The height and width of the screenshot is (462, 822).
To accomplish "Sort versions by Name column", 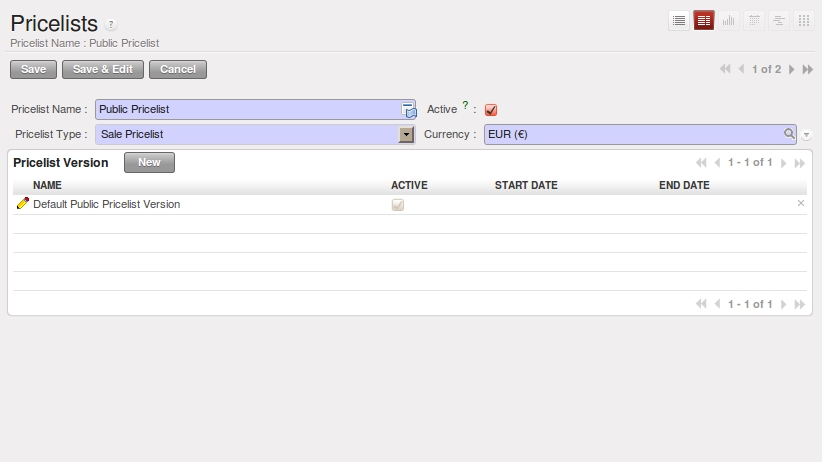I will click(x=47, y=185).
